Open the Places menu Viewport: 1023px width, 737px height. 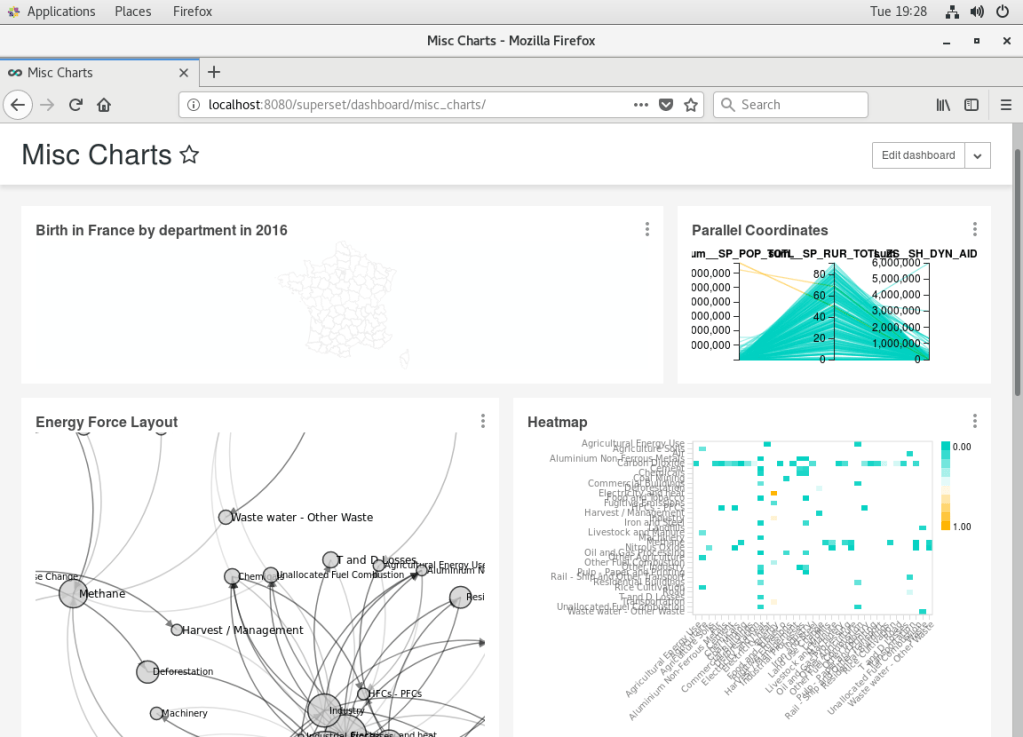tap(132, 11)
